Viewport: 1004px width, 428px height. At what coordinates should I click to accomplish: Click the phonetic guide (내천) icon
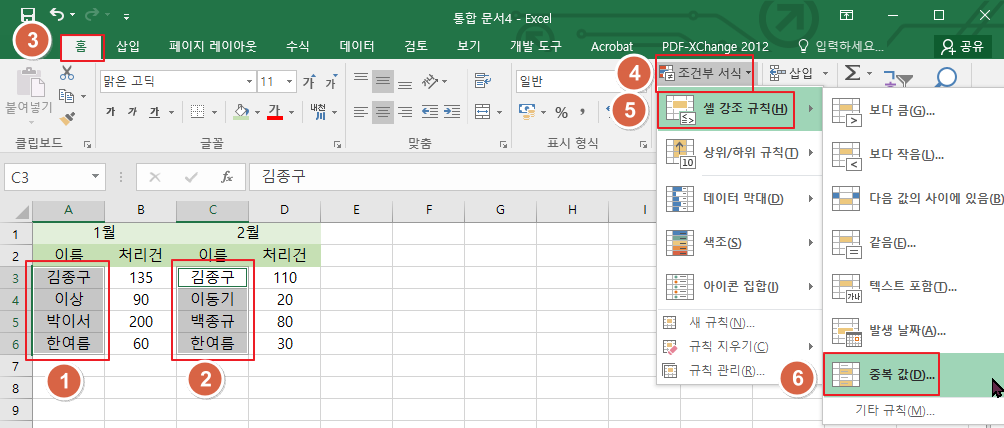318,112
